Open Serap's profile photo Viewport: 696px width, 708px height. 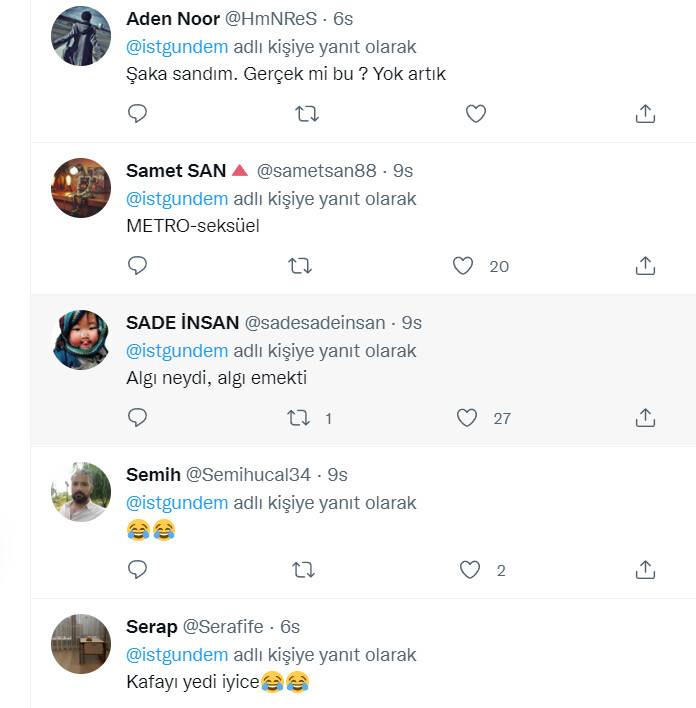pos(81,644)
